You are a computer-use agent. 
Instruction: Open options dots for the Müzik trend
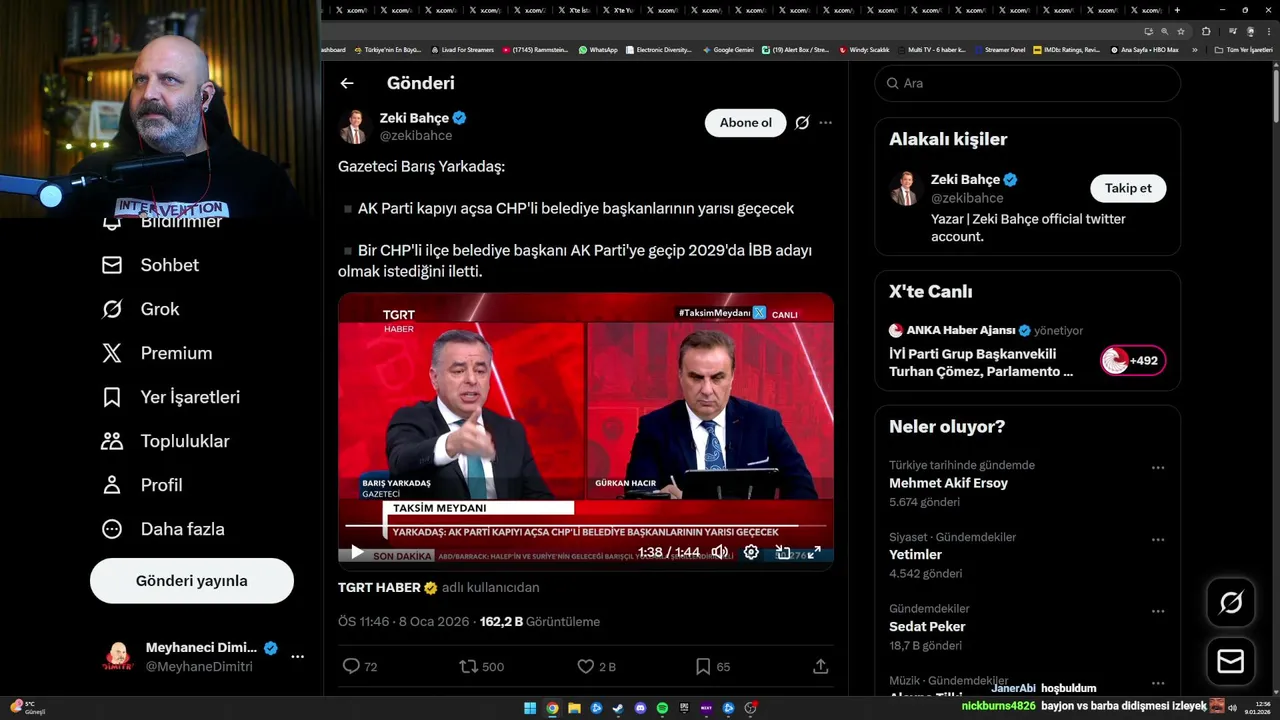click(1157, 683)
